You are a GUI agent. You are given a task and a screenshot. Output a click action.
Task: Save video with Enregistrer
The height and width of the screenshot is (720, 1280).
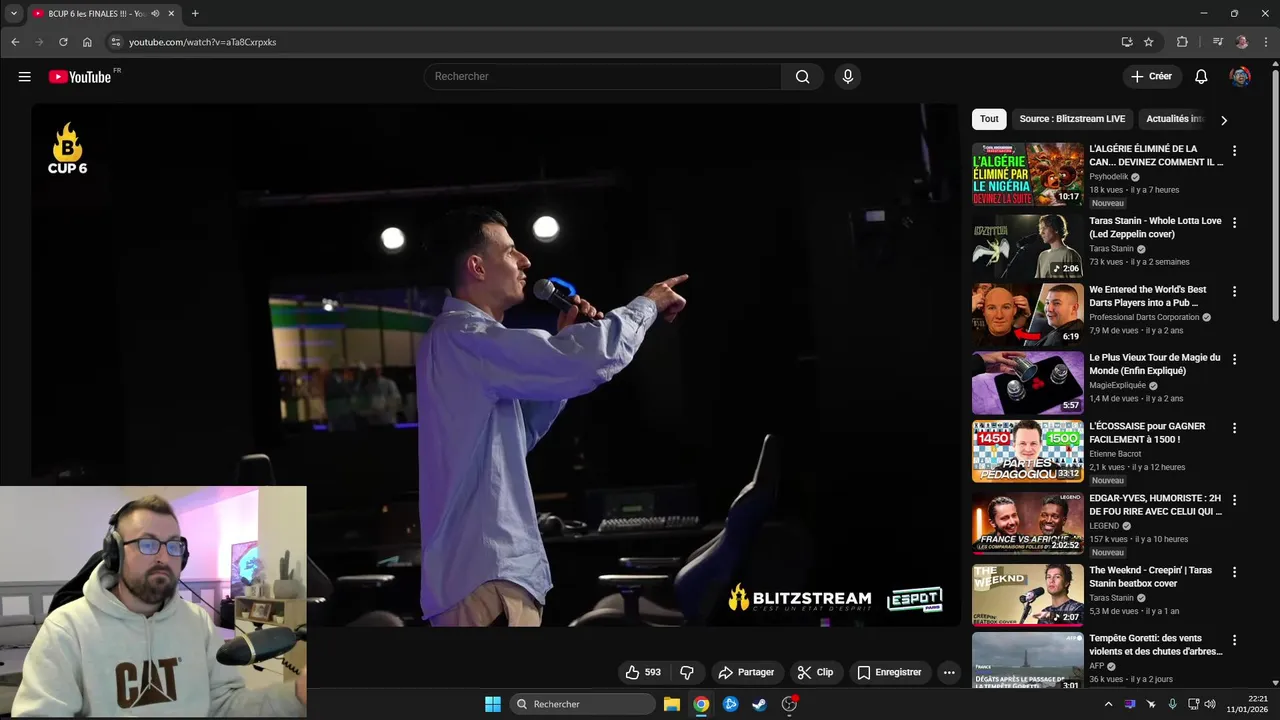[890, 672]
